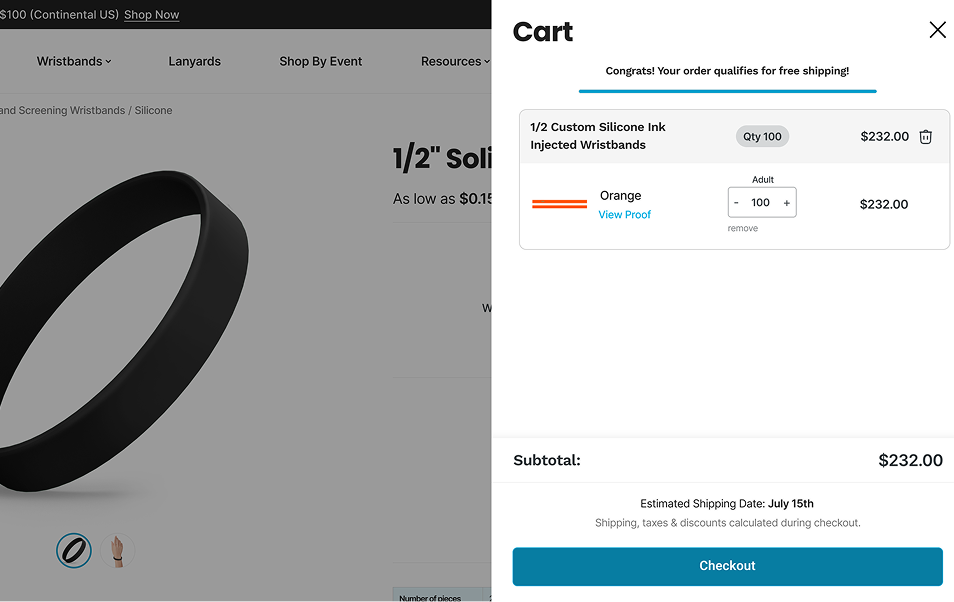Open the Lanyards menu item

pyautogui.click(x=194, y=61)
